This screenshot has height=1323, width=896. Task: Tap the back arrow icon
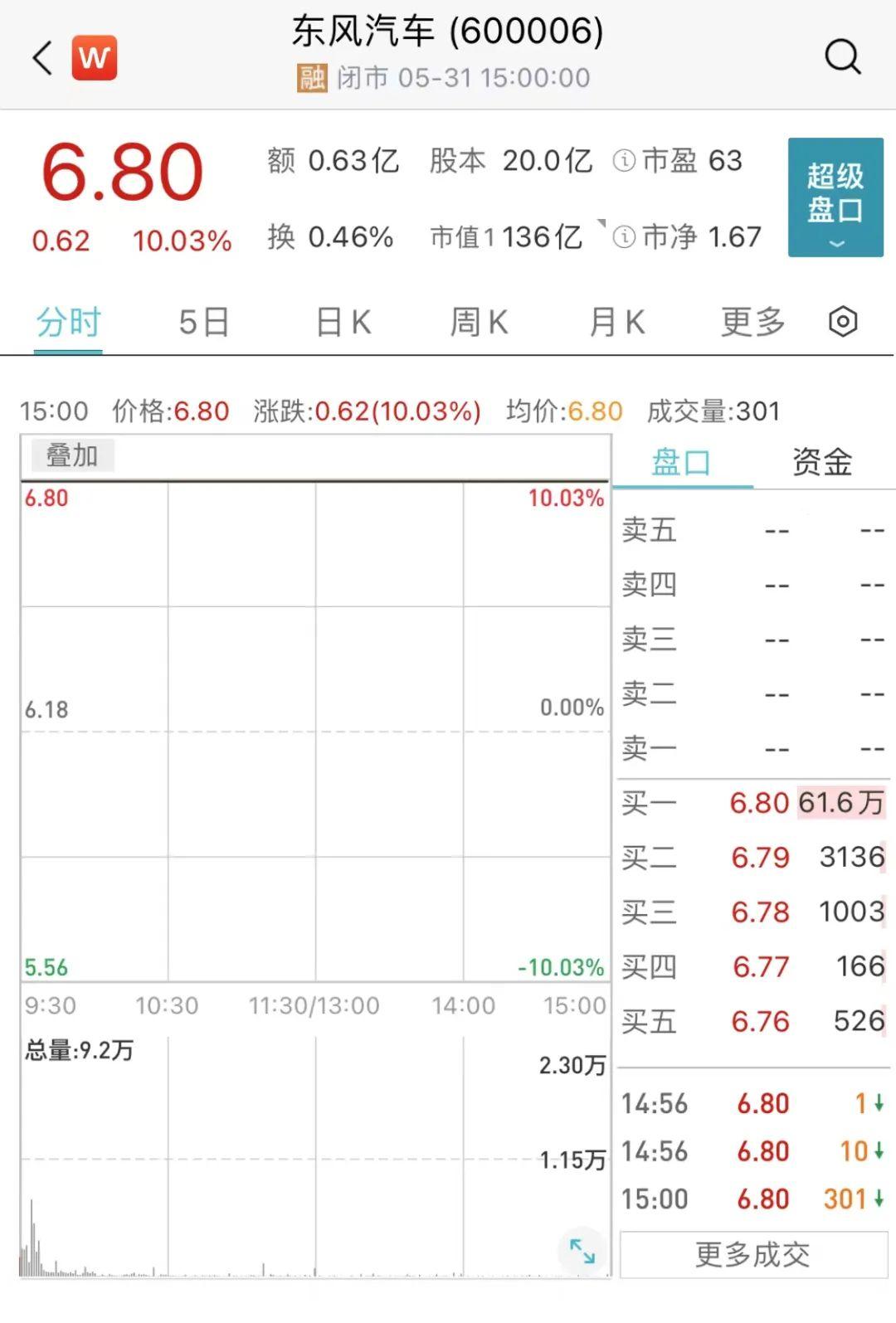(x=42, y=58)
